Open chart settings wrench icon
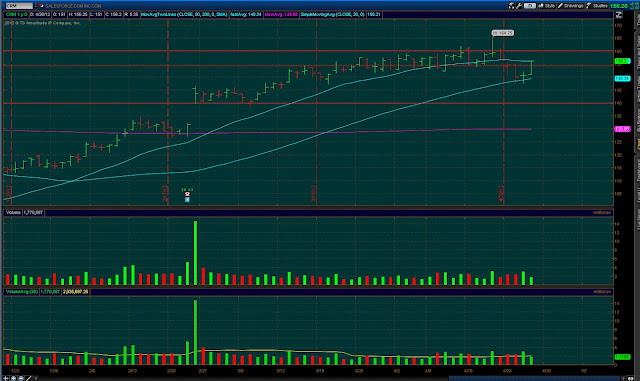Image resolution: width=640 pixels, height=381 pixels. point(519,6)
